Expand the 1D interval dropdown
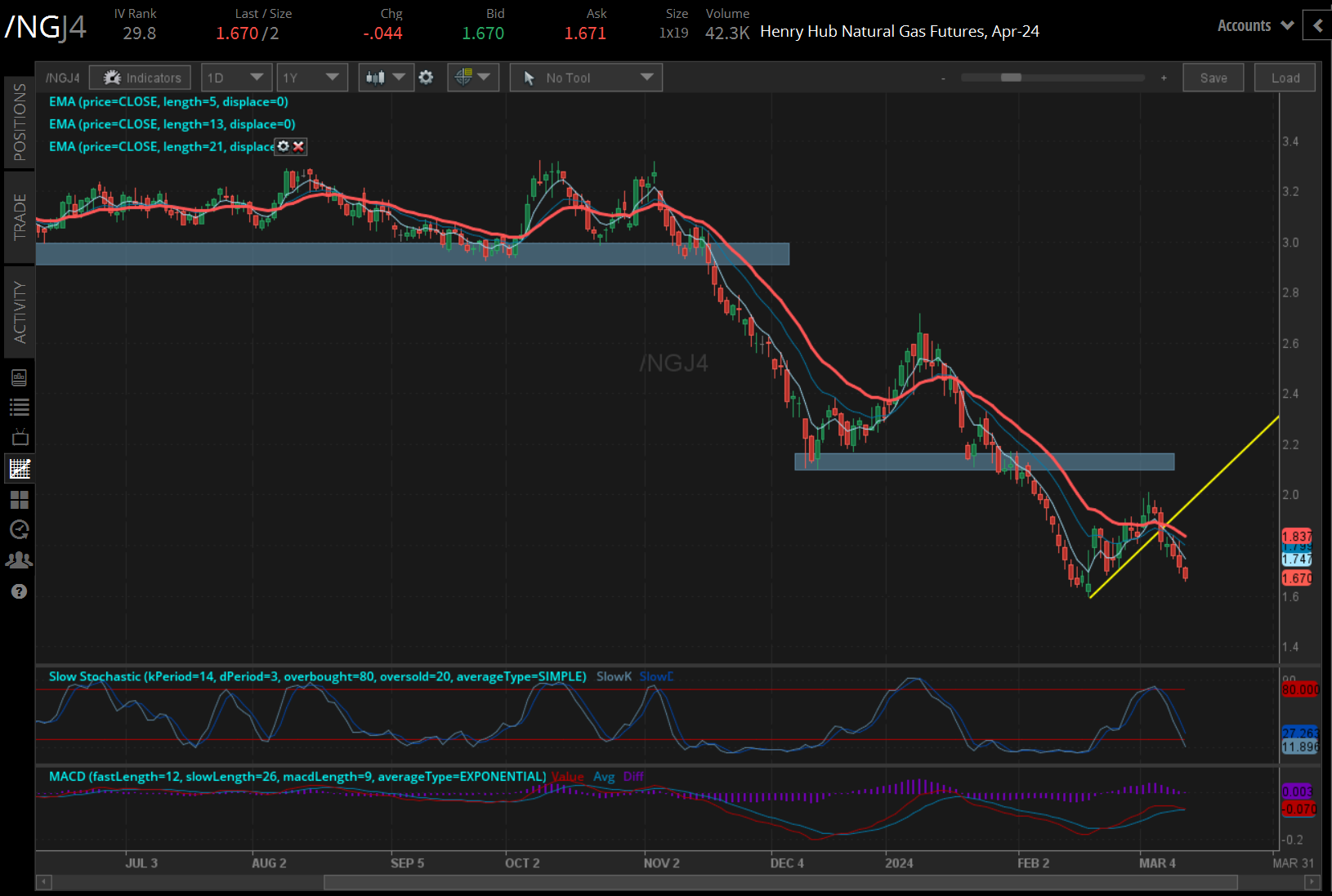Screen dimensions: 1332x896 pyautogui.click(x=235, y=78)
